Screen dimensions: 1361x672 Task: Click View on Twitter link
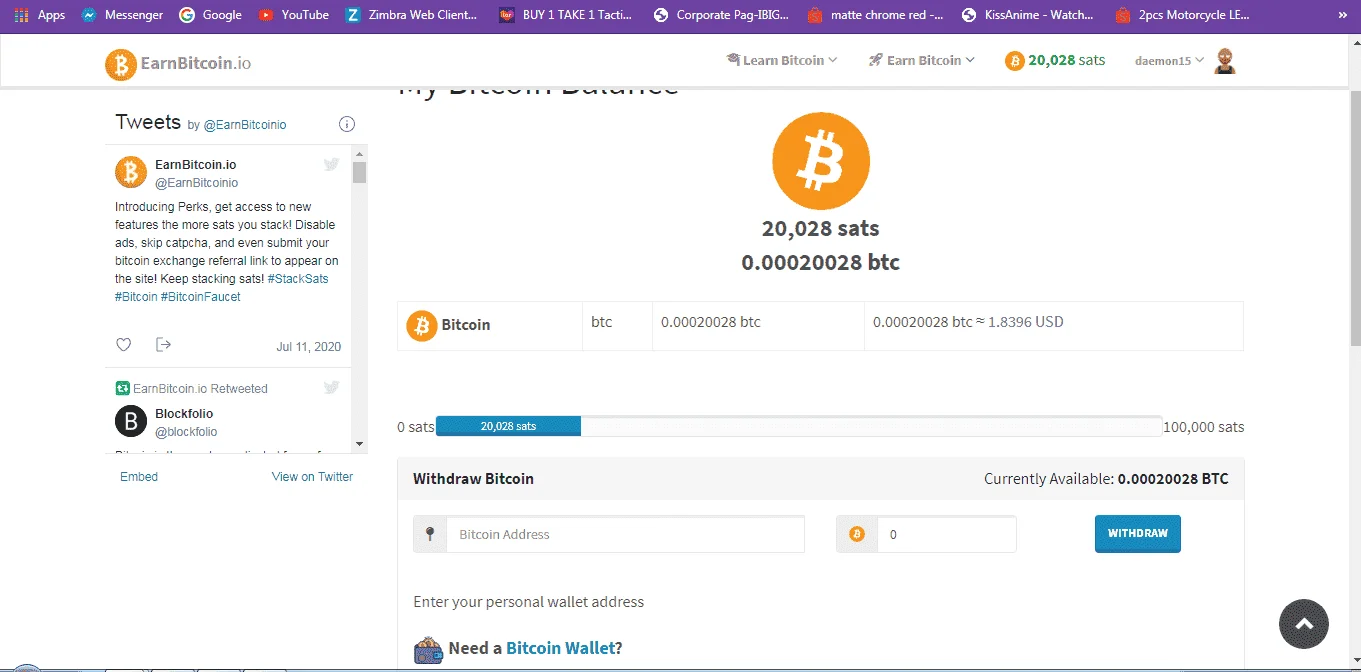tap(312, 477)
